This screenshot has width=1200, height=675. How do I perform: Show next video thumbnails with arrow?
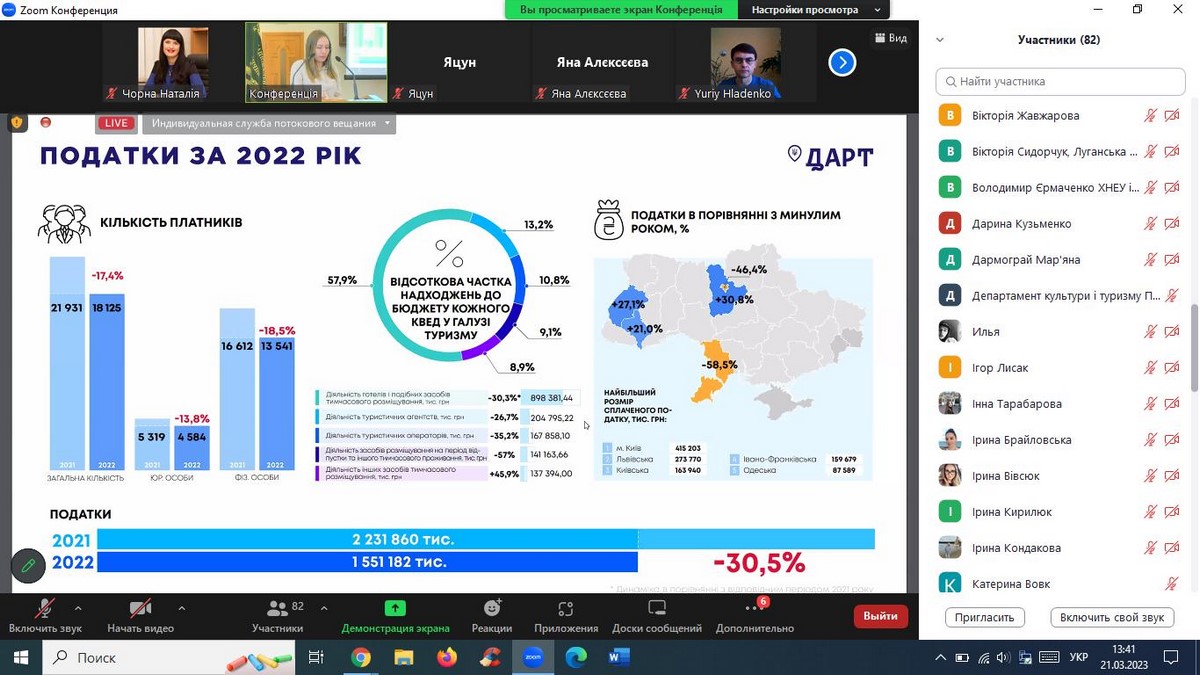(842, 63)
